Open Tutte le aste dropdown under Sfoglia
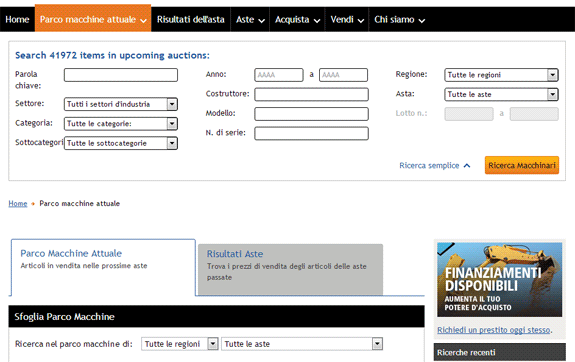The height and width of the screenshot is (362, 575). pos(302,344)
